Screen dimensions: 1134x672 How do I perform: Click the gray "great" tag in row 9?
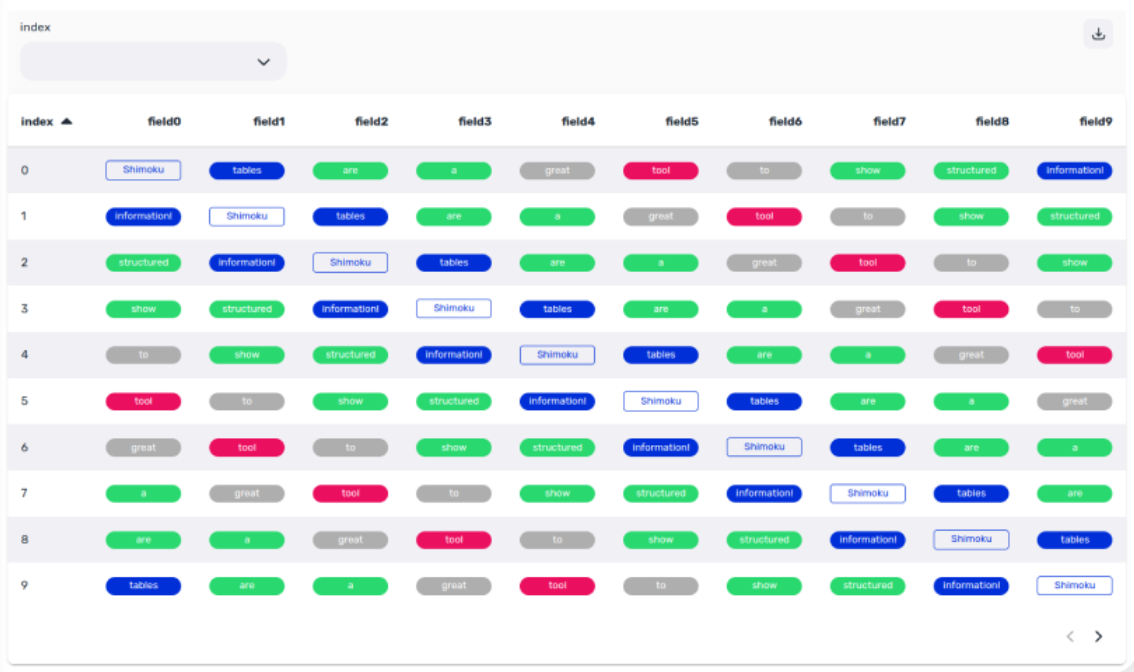(453, 585)
